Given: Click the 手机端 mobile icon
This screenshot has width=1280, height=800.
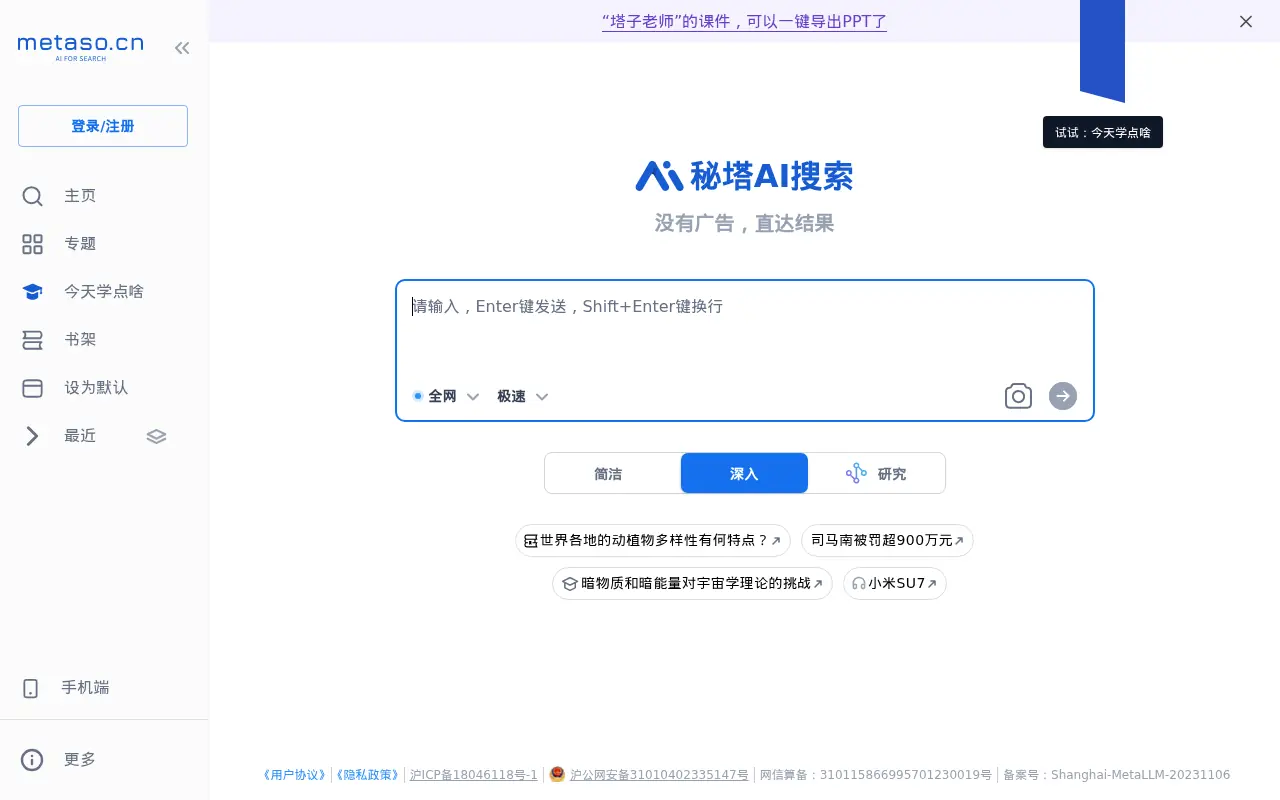Looking at the screenshot, I should click(x=31, y=687).
